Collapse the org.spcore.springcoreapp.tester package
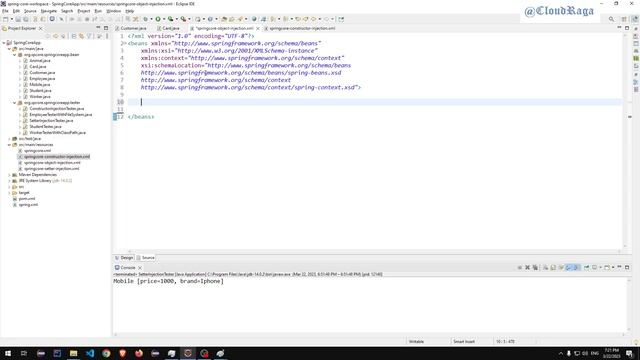 [x=15, y=103]
